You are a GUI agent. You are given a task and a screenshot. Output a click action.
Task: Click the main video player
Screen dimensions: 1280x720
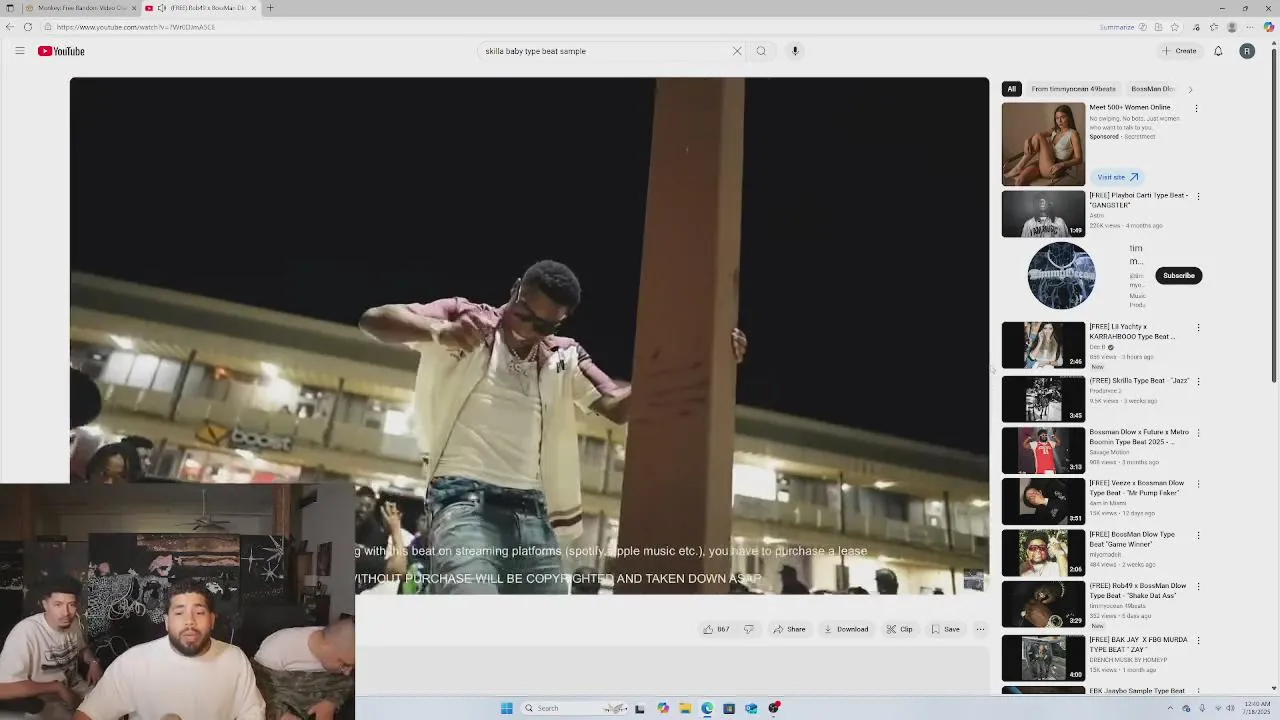pyautogui.click(x=529, y=335)
